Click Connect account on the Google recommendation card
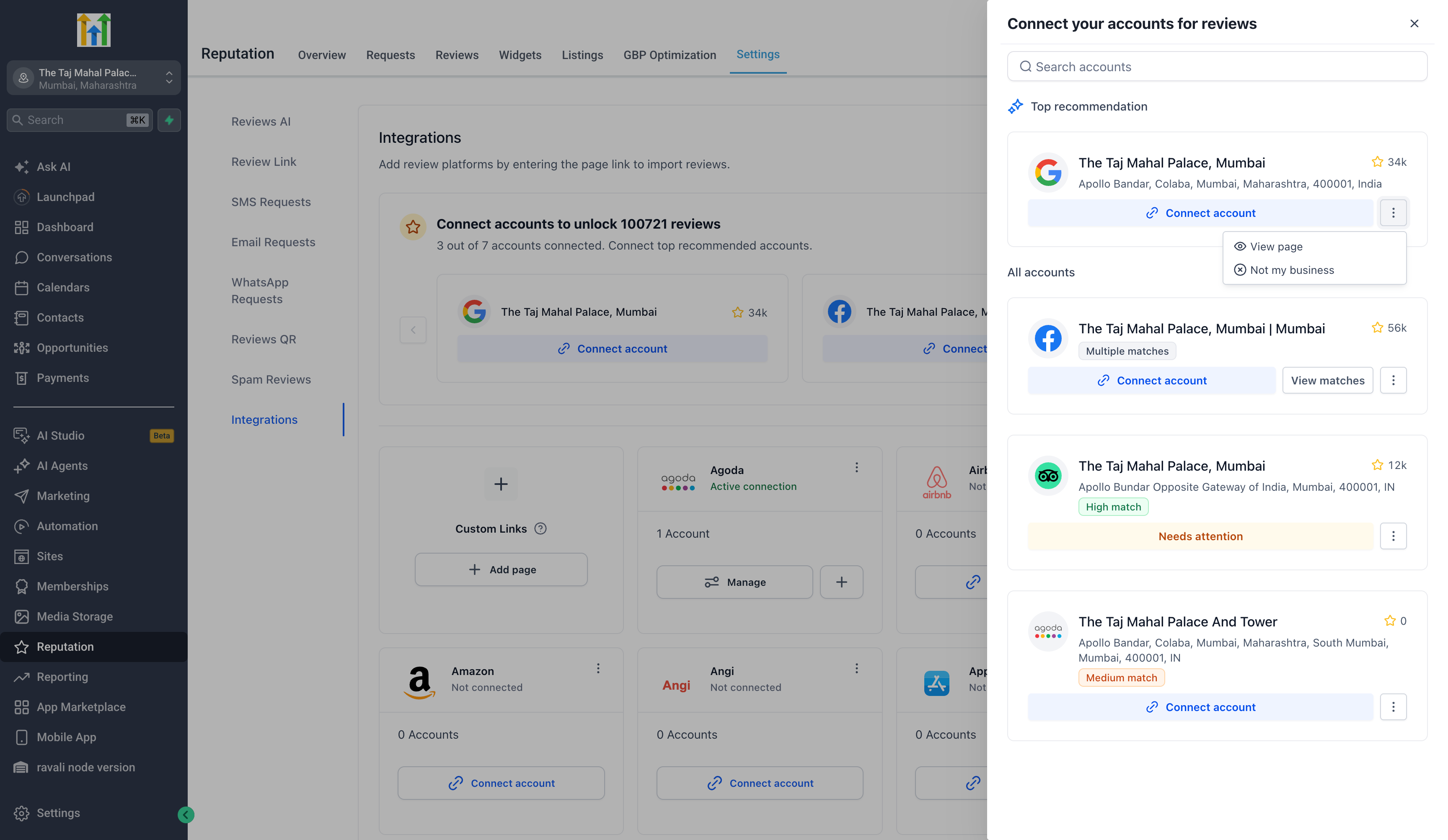The width and height of the screenshot is (1448, 840). (x=612, y=348)
